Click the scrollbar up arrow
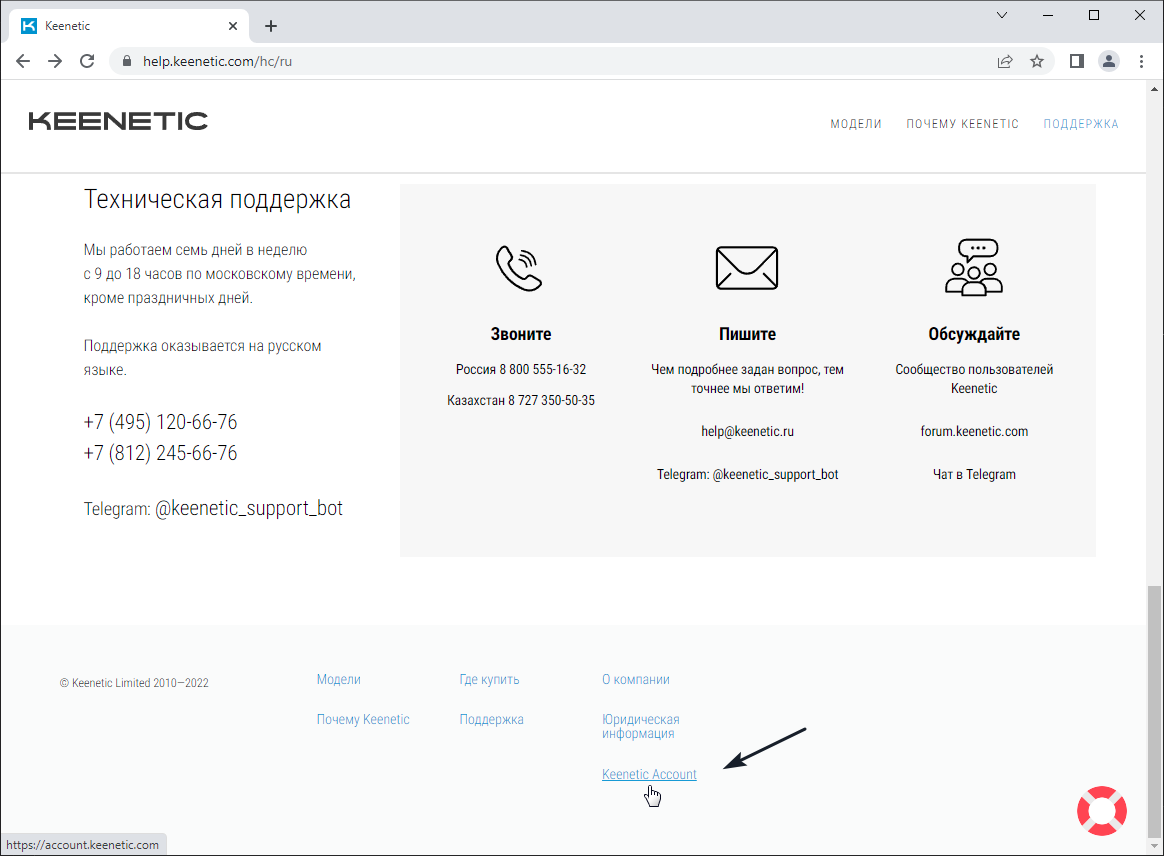The height and width of the screenshot is (856, 1164). [1154, 89]
